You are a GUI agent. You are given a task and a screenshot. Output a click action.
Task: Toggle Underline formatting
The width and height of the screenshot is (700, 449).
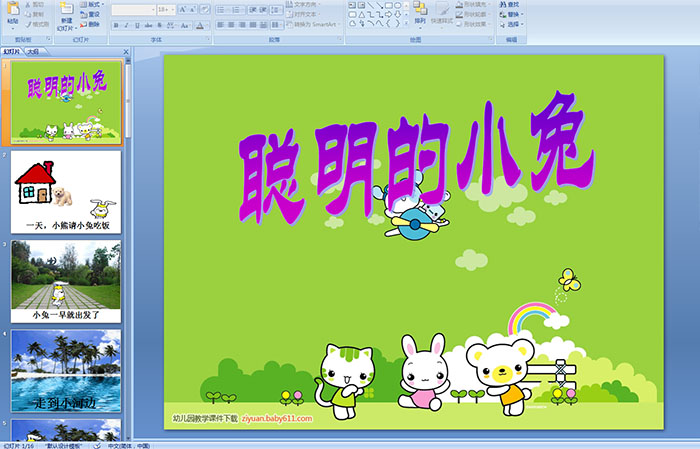[137, 25]
